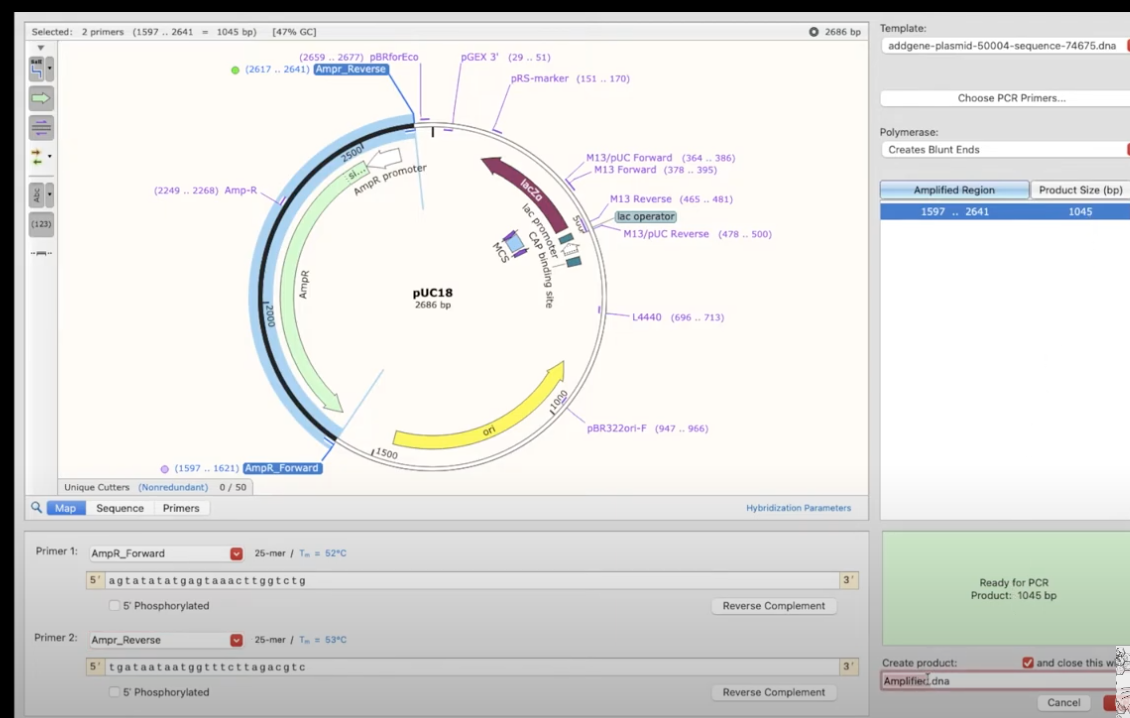
Task: Toggle features with the green arrow icon
Action: [x=41, y=98]
